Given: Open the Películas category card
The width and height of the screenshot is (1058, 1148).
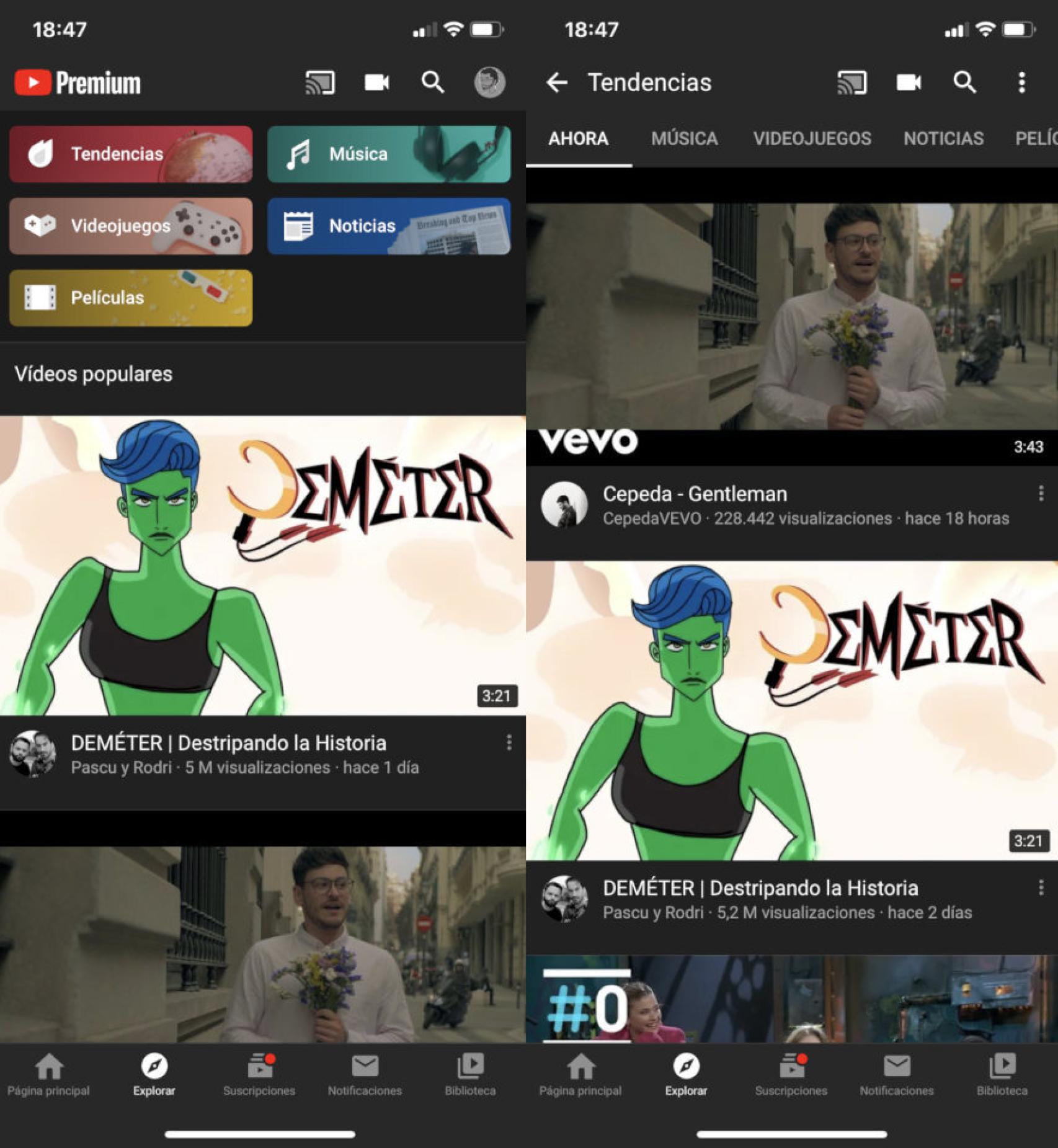Looking at the screenshot, I should click(x=131, y=298).
